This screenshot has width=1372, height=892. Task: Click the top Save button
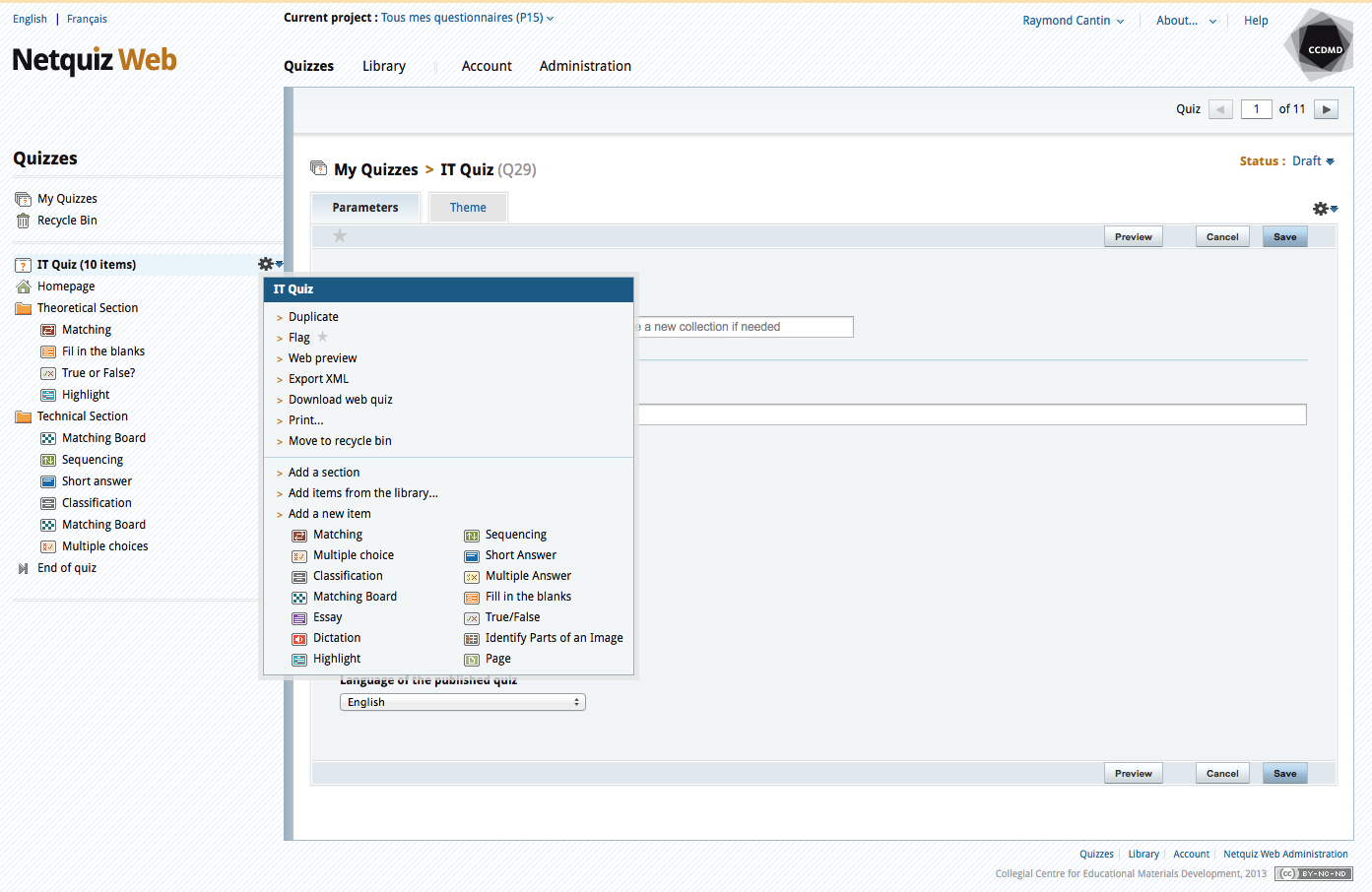(1285, 236)
